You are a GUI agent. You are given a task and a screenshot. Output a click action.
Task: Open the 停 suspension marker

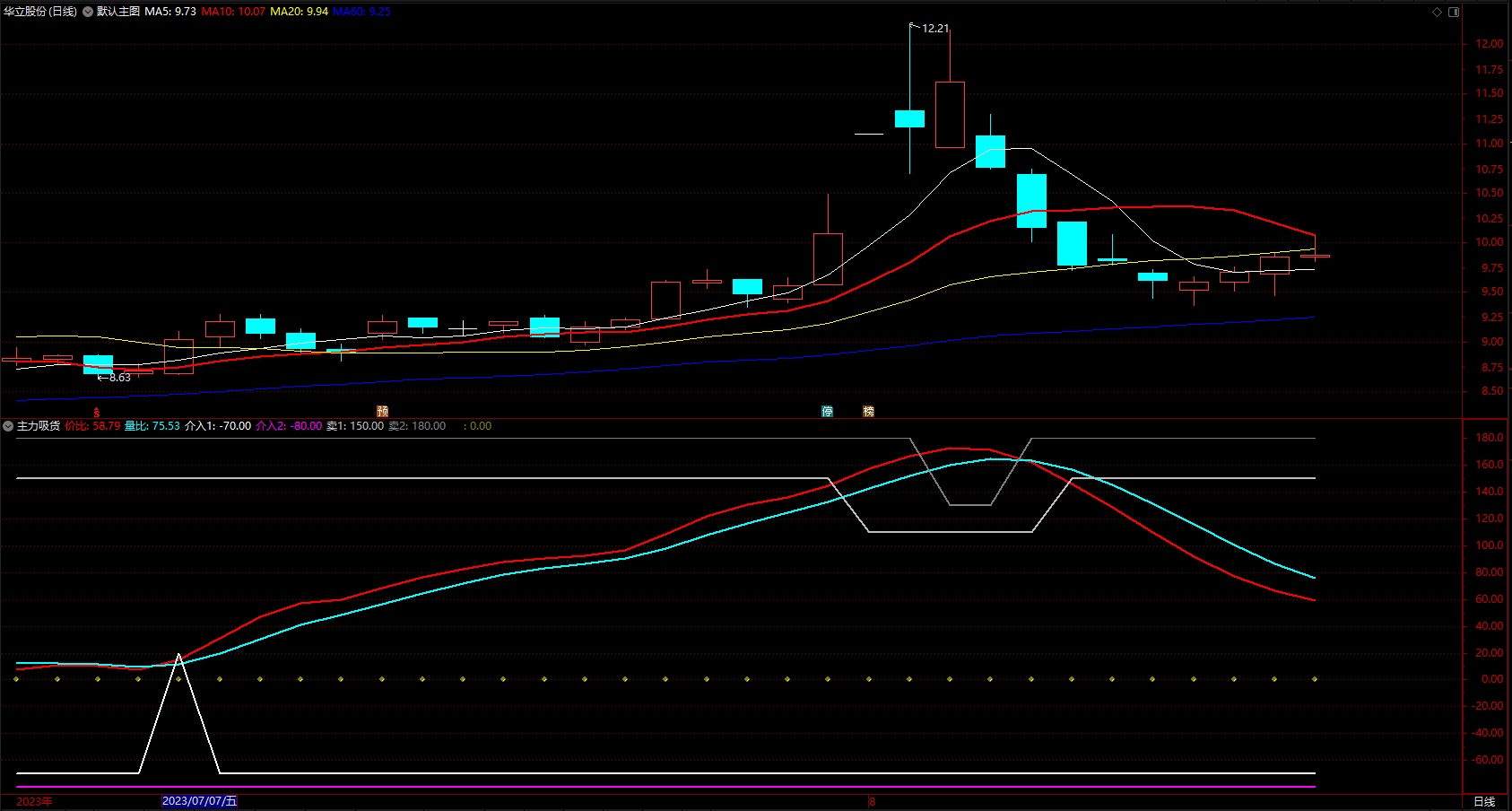828,412
